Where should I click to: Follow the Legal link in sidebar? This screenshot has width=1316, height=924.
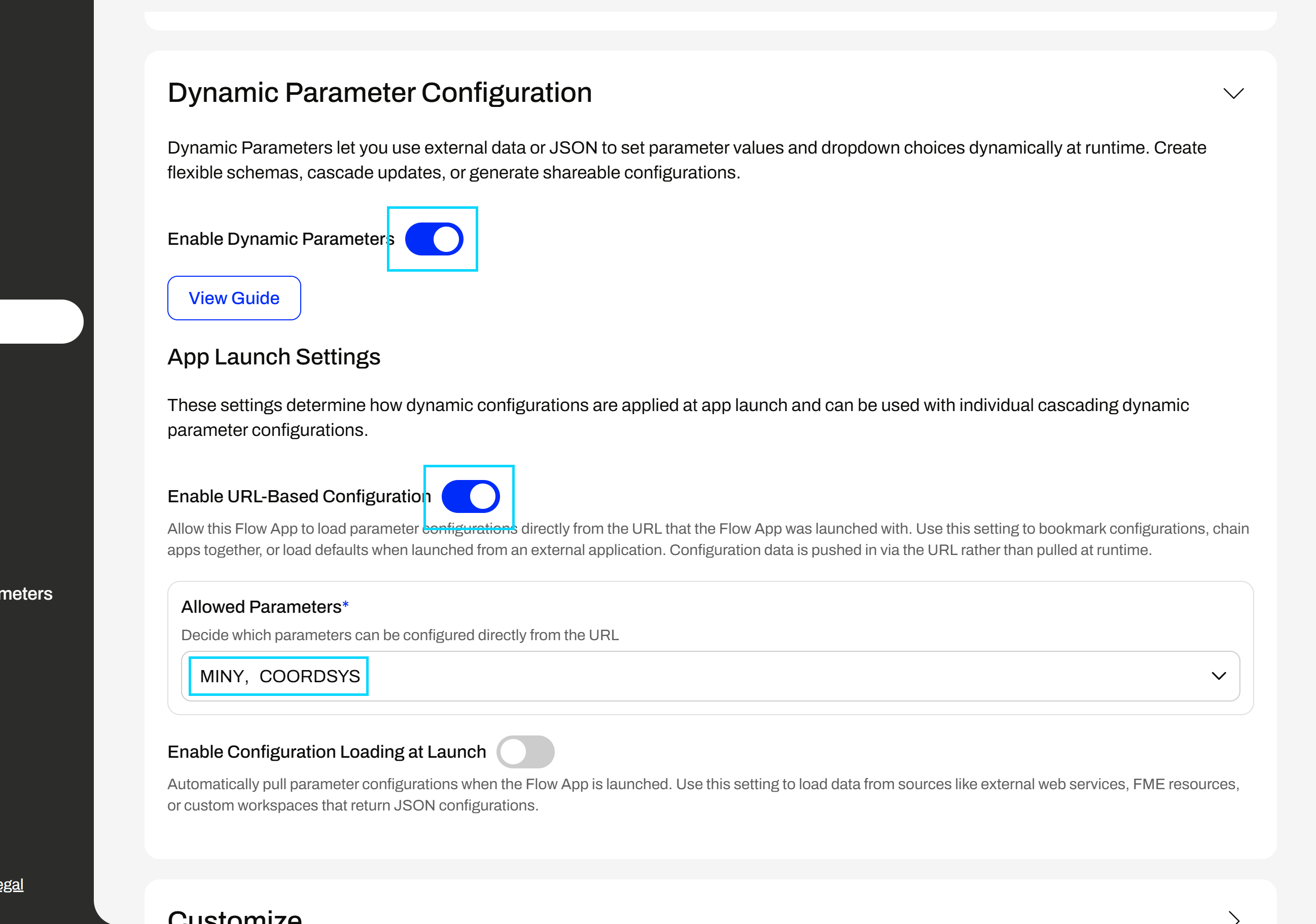tap(12, 884)
